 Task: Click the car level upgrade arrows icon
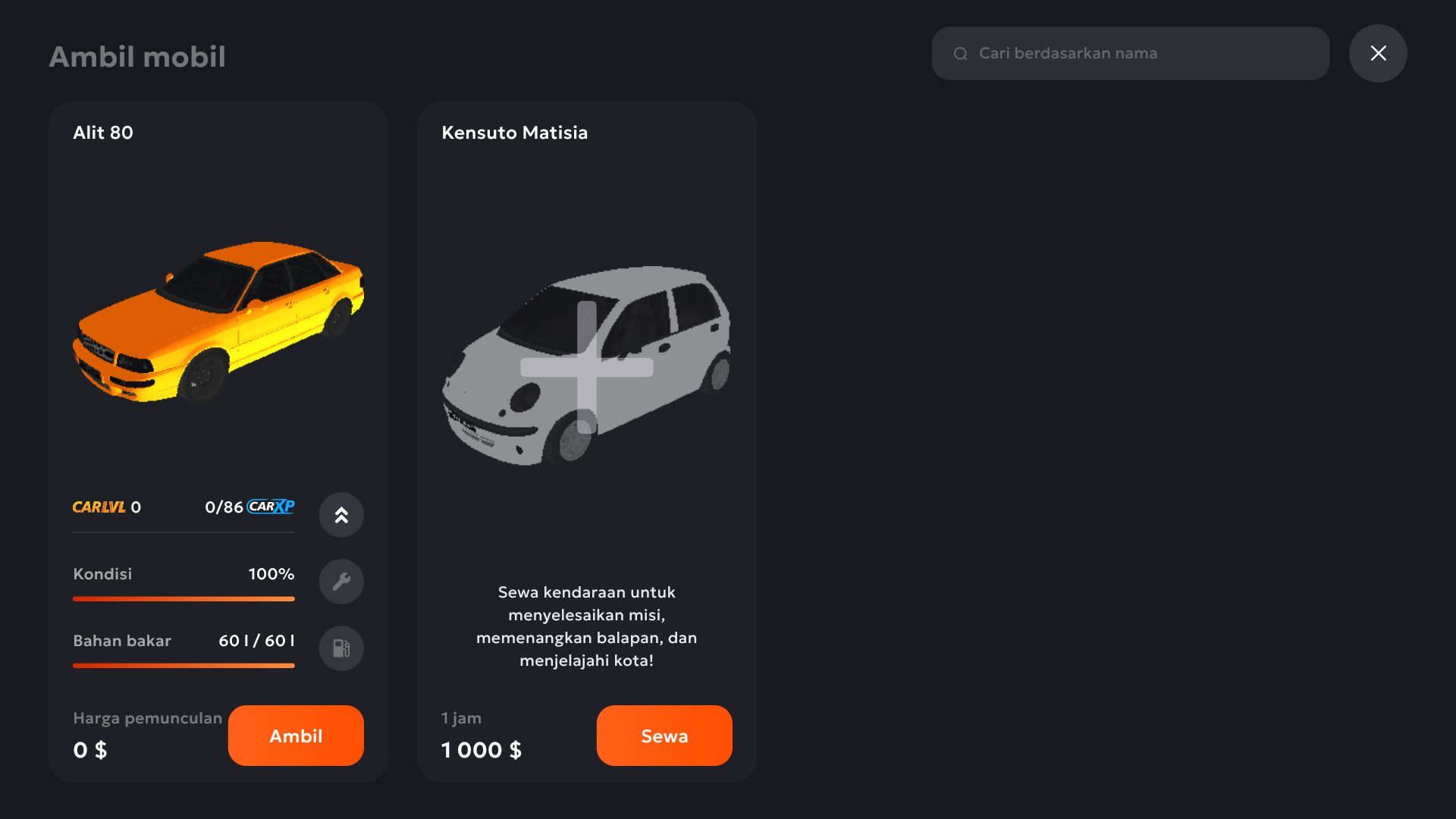341,515
